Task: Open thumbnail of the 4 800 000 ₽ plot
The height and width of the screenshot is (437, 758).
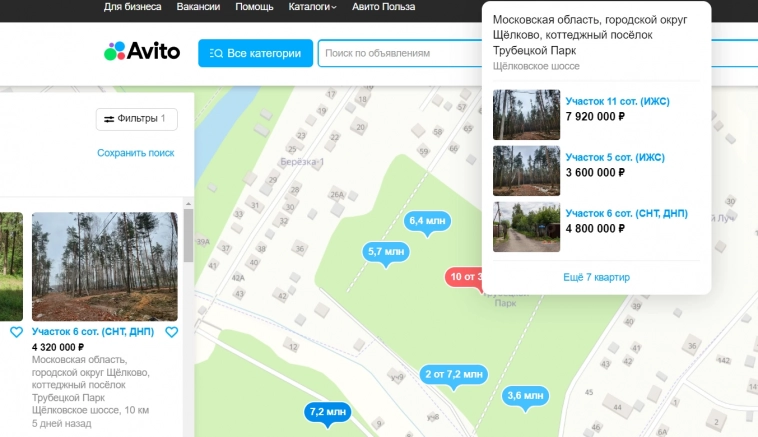Action: (526, 227)
